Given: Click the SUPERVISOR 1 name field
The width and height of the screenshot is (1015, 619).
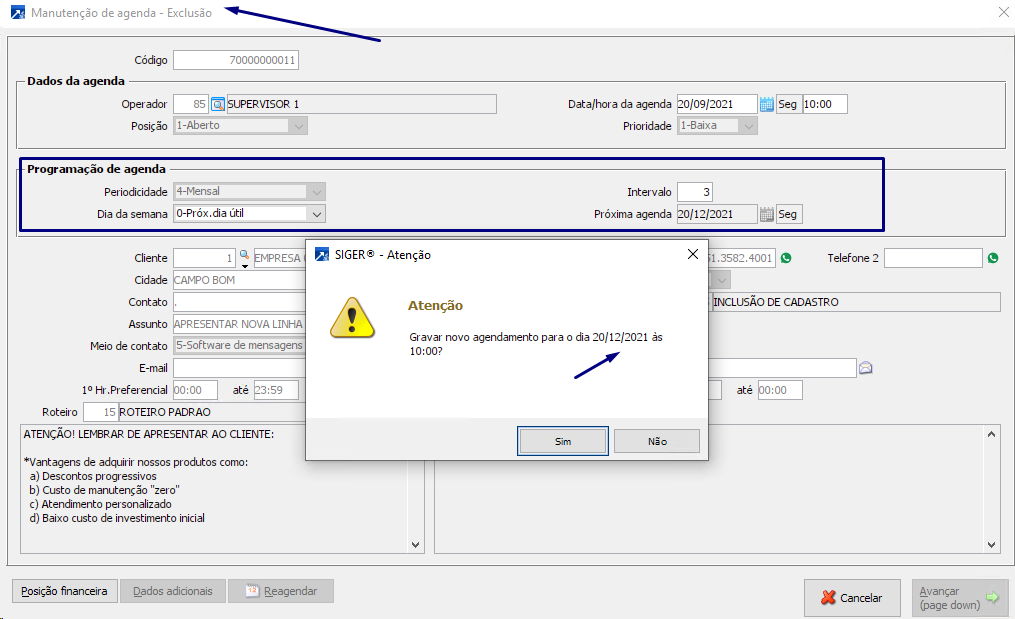Looking at the screenshot, I should point(361,104).
